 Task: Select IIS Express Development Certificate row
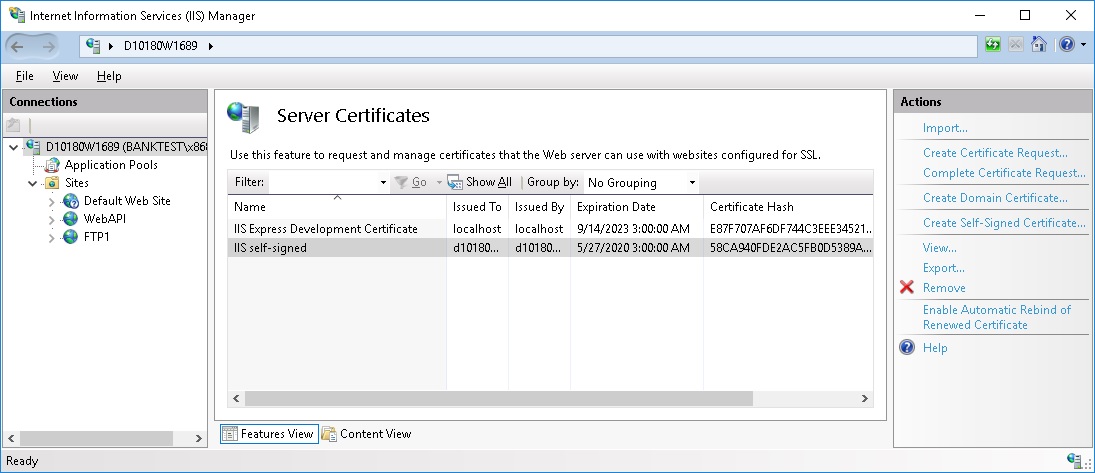tap(550, 228)
